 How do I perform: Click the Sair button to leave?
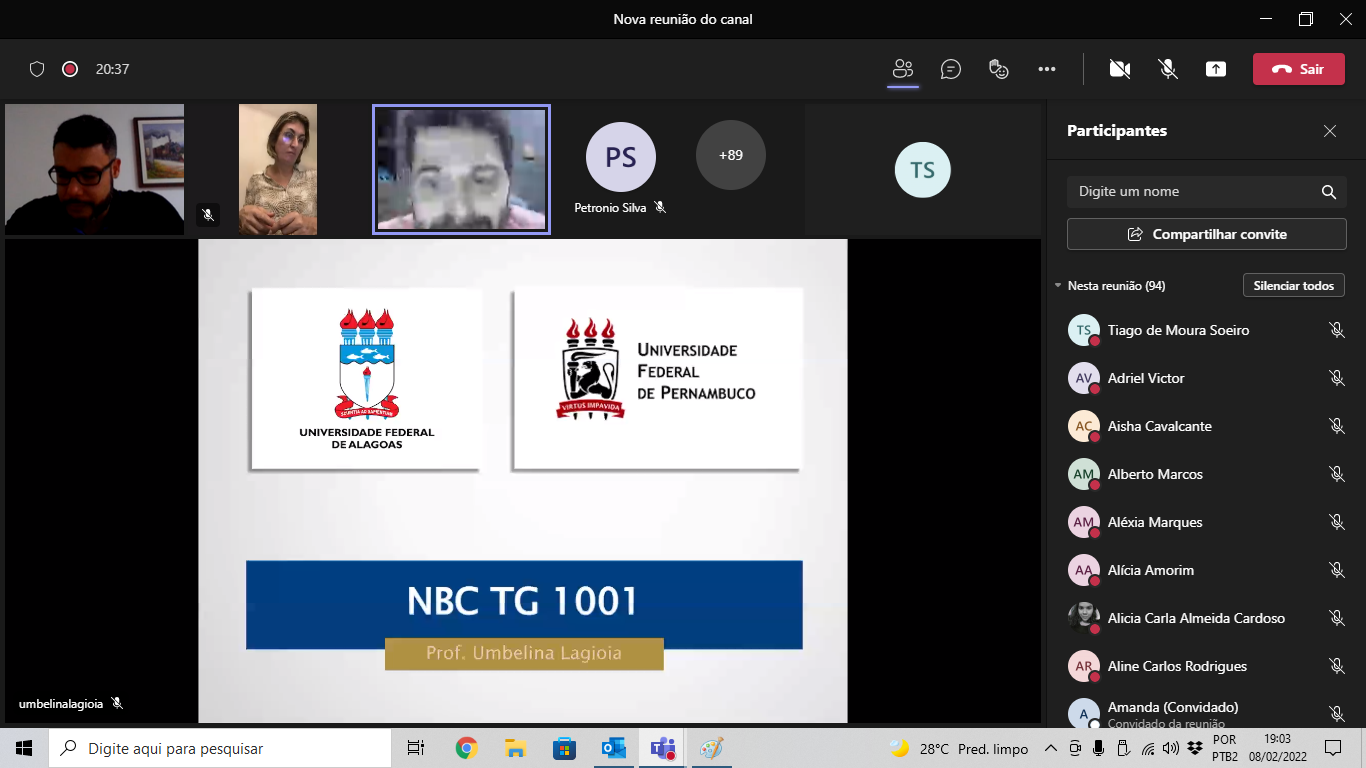coord(1298,69)
